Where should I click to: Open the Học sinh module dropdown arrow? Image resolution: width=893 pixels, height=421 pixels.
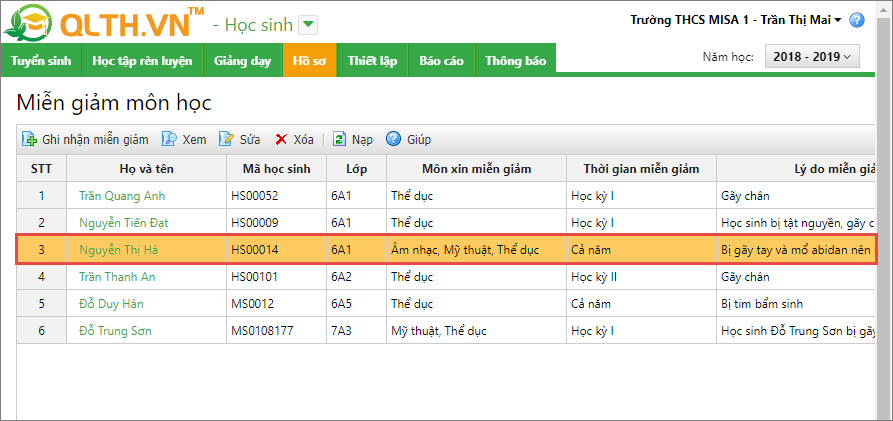(308, 25)
